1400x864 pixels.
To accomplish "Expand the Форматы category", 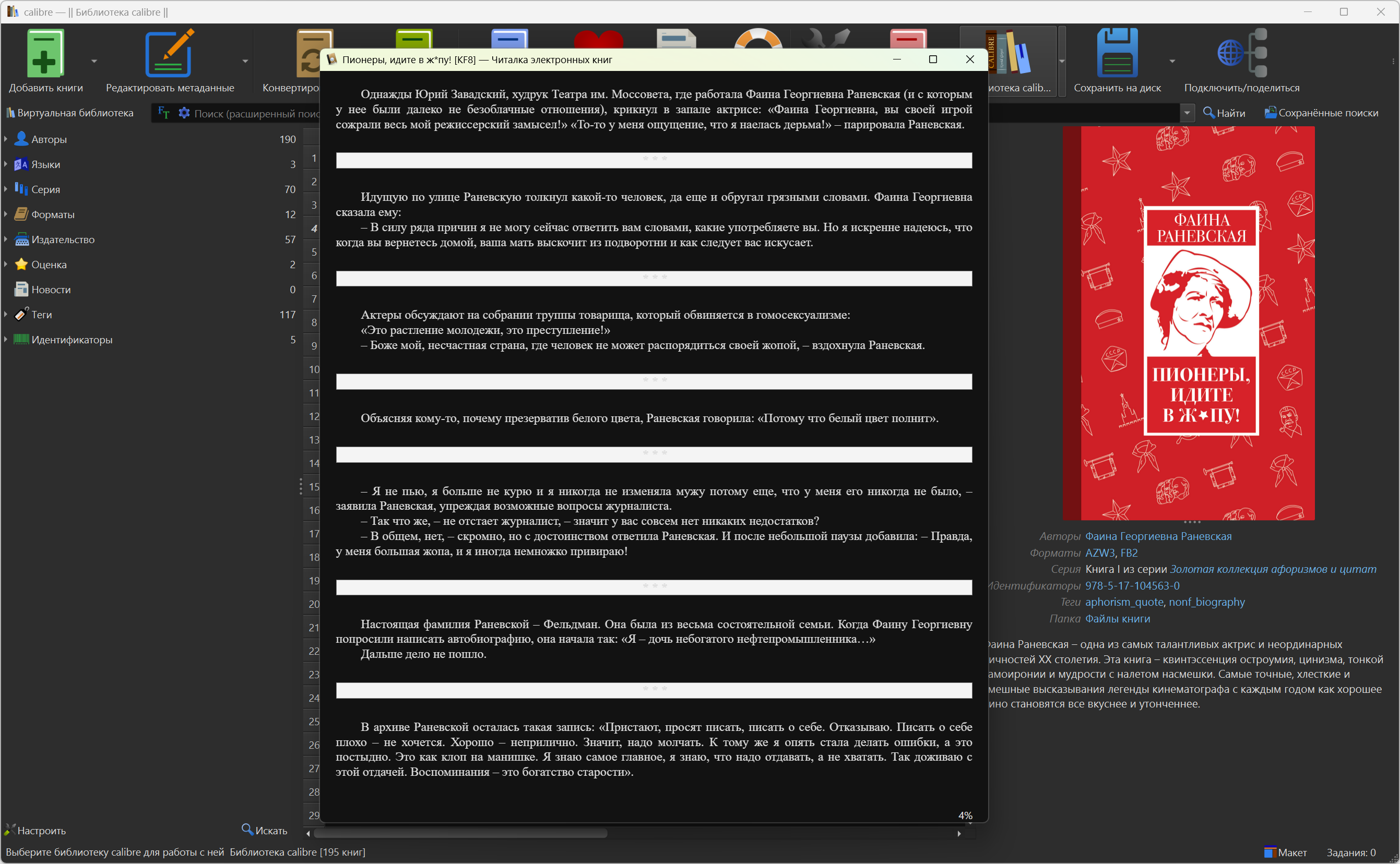I will (6, 214).
